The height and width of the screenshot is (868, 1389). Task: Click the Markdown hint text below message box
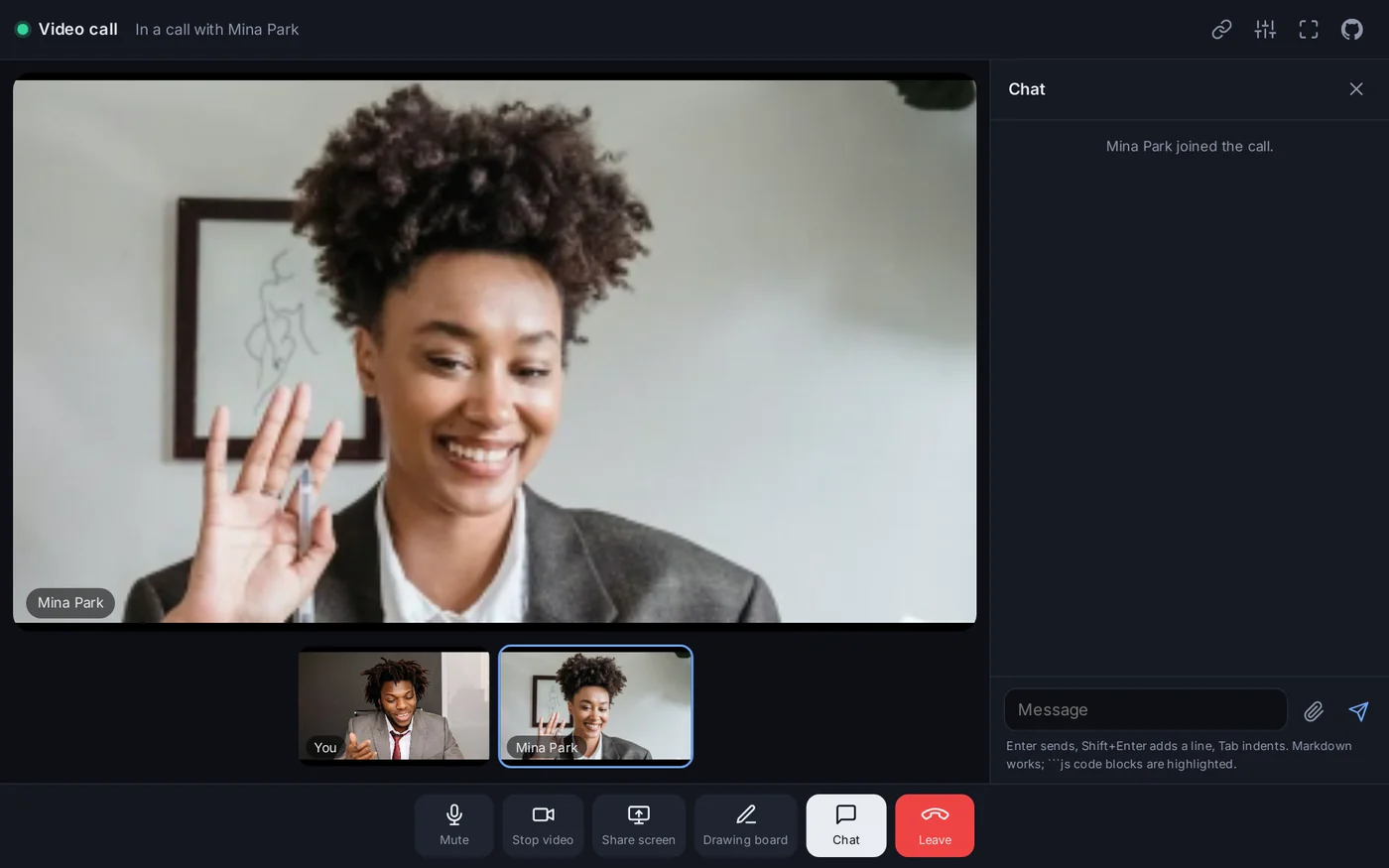tap(1179, 755)
